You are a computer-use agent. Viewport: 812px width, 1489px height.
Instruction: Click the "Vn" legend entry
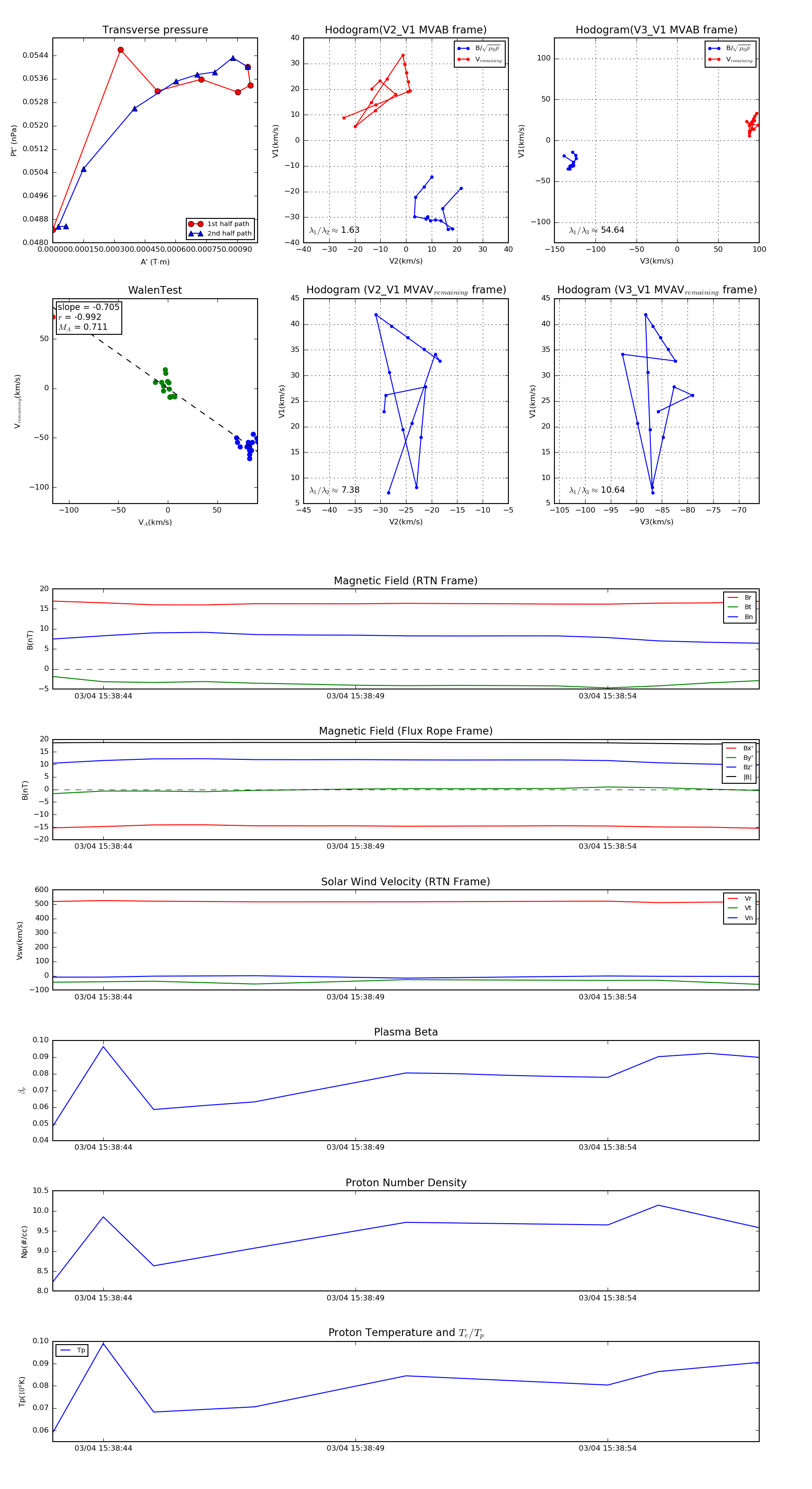click(x=740, y=918)
